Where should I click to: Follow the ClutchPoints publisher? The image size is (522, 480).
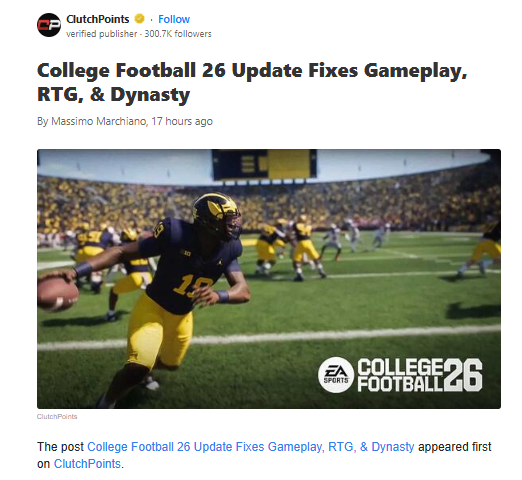(174, 19)
